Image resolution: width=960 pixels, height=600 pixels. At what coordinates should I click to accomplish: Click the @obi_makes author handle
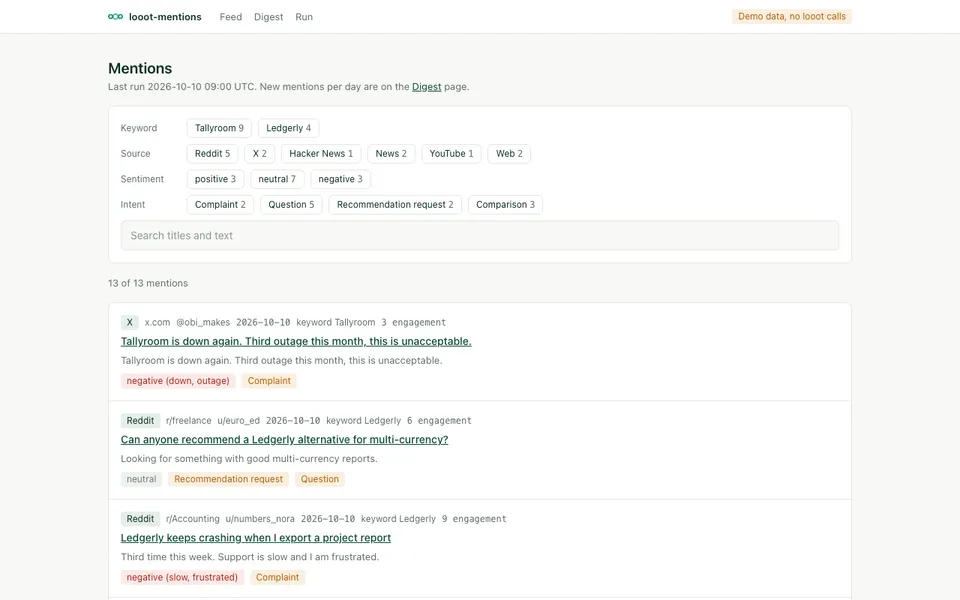[203, 322]
